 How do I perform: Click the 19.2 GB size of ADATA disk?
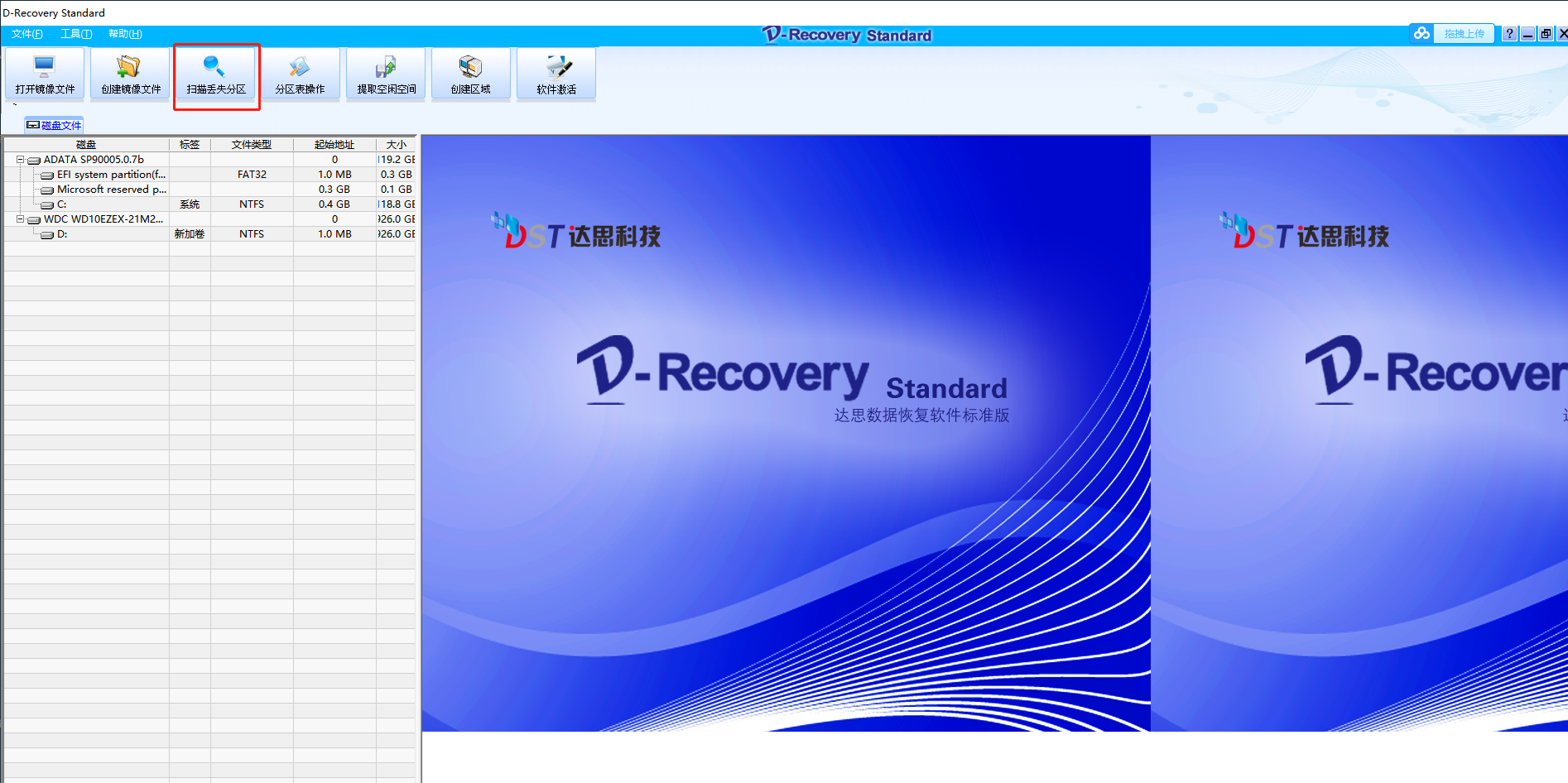tap(397, 160)
